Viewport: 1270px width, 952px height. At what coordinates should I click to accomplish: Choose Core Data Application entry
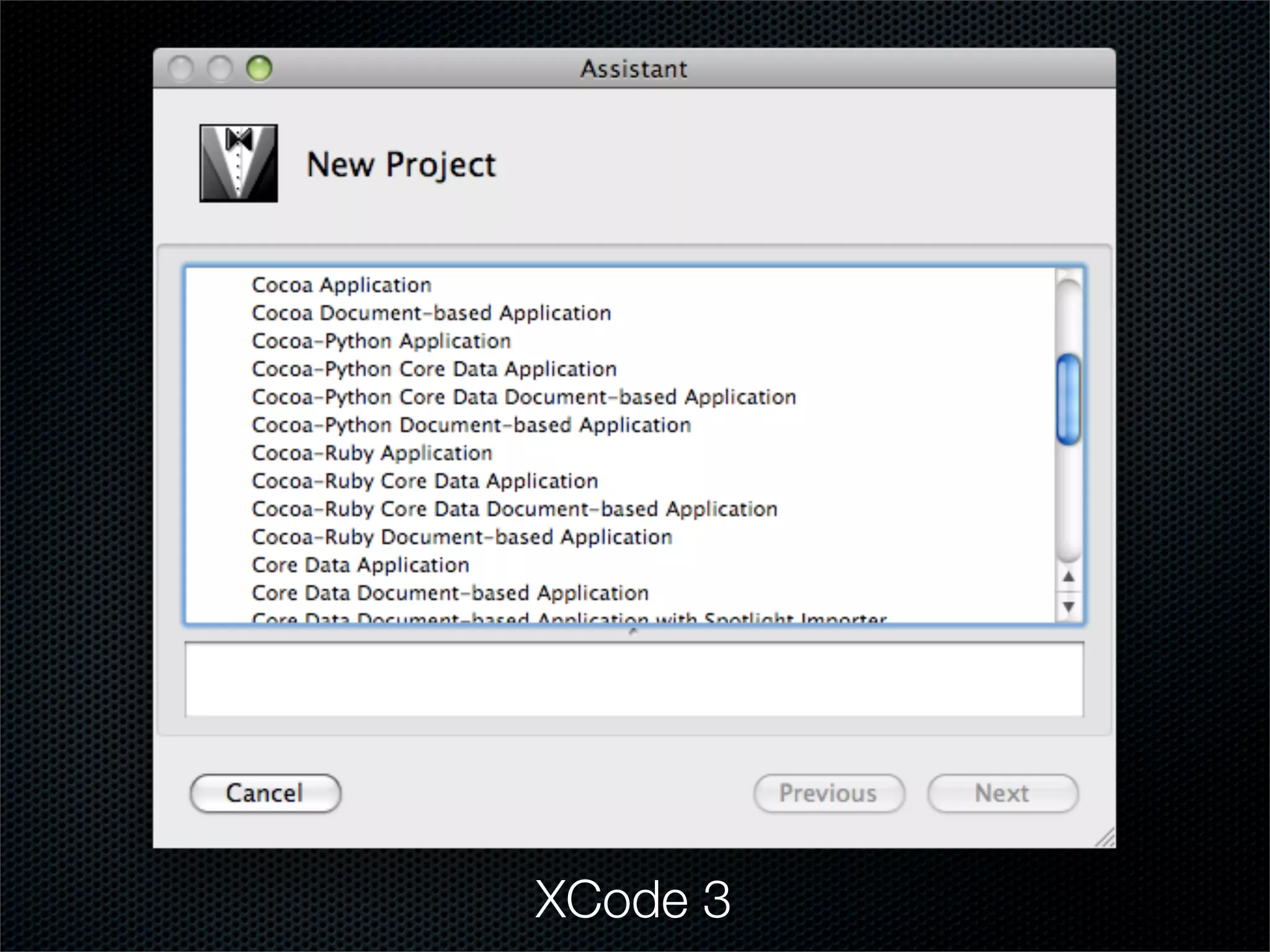360,565
